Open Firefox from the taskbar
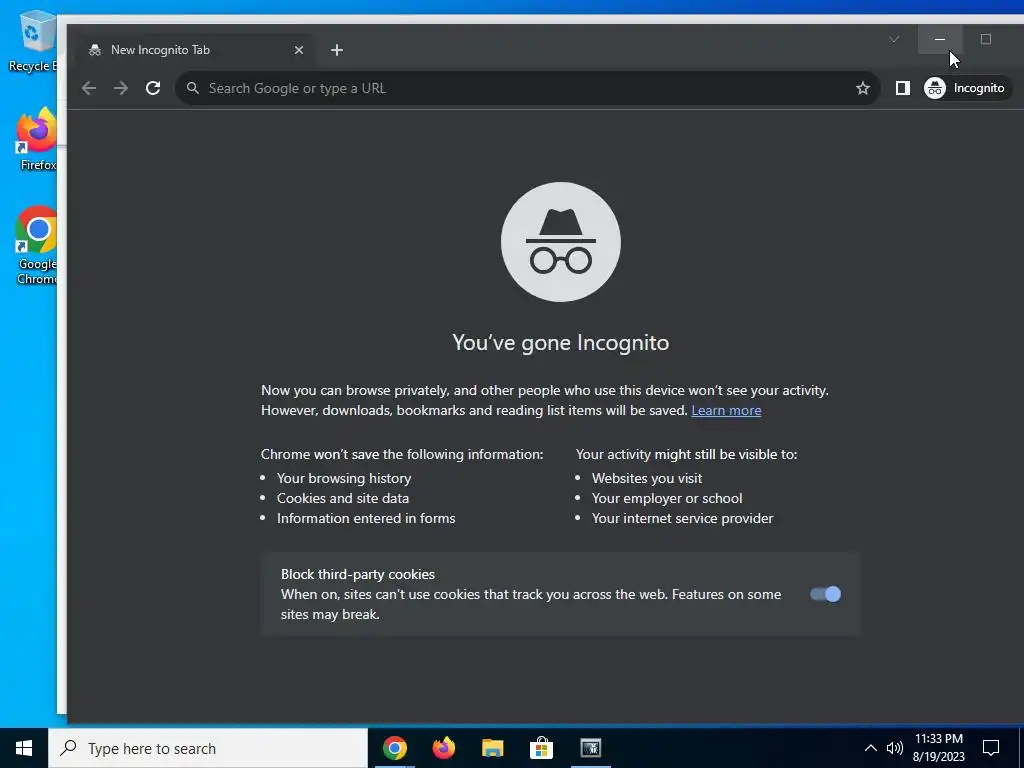The height and width of the screenshot is (768, 1024). [x=444, y=748]
